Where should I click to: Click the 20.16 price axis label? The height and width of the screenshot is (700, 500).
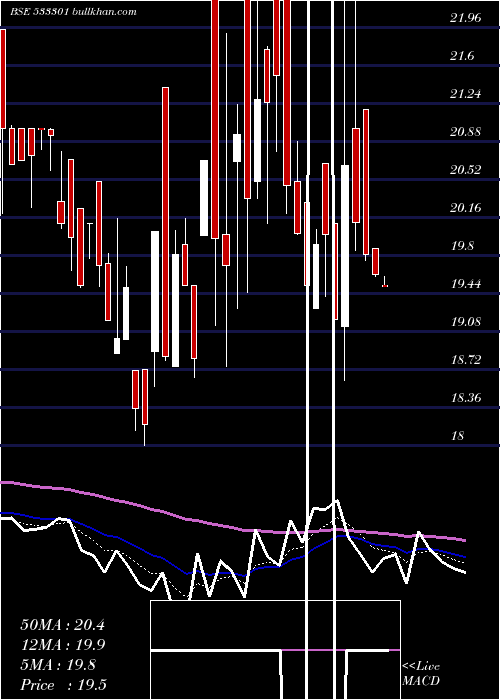pyautogui.click(x=466, y=208)
